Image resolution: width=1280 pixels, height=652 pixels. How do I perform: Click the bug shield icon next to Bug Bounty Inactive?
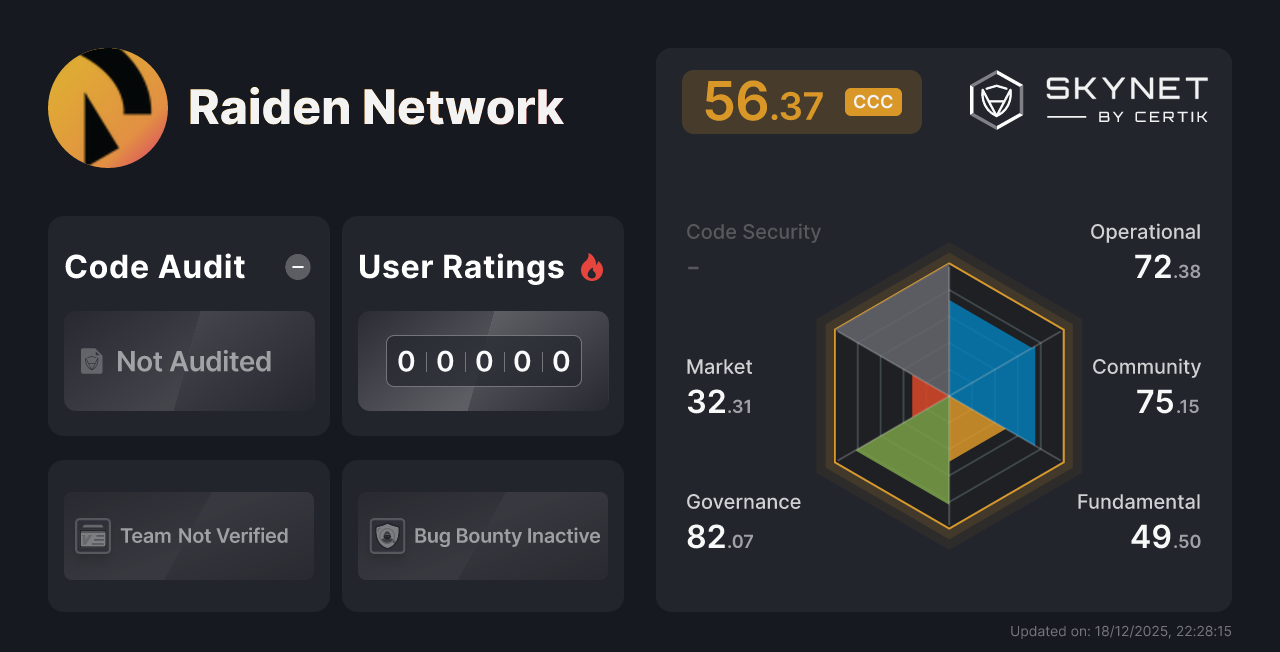388,536
